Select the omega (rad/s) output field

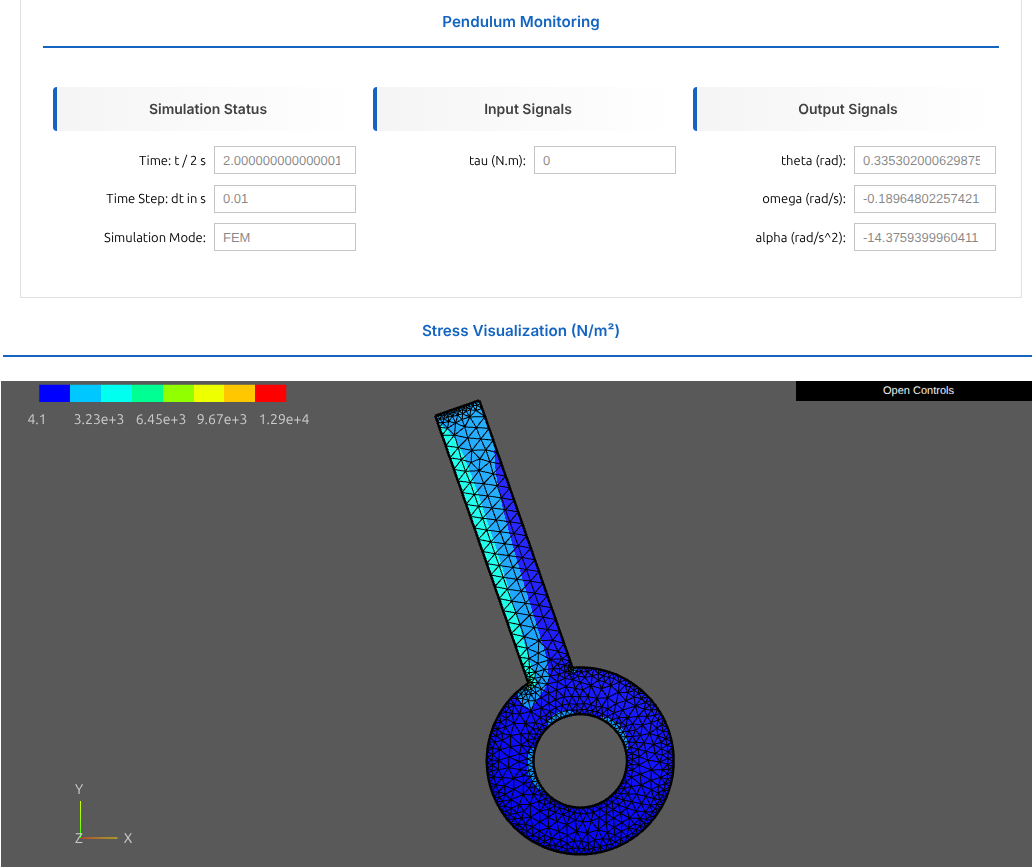tap(925, 199)
